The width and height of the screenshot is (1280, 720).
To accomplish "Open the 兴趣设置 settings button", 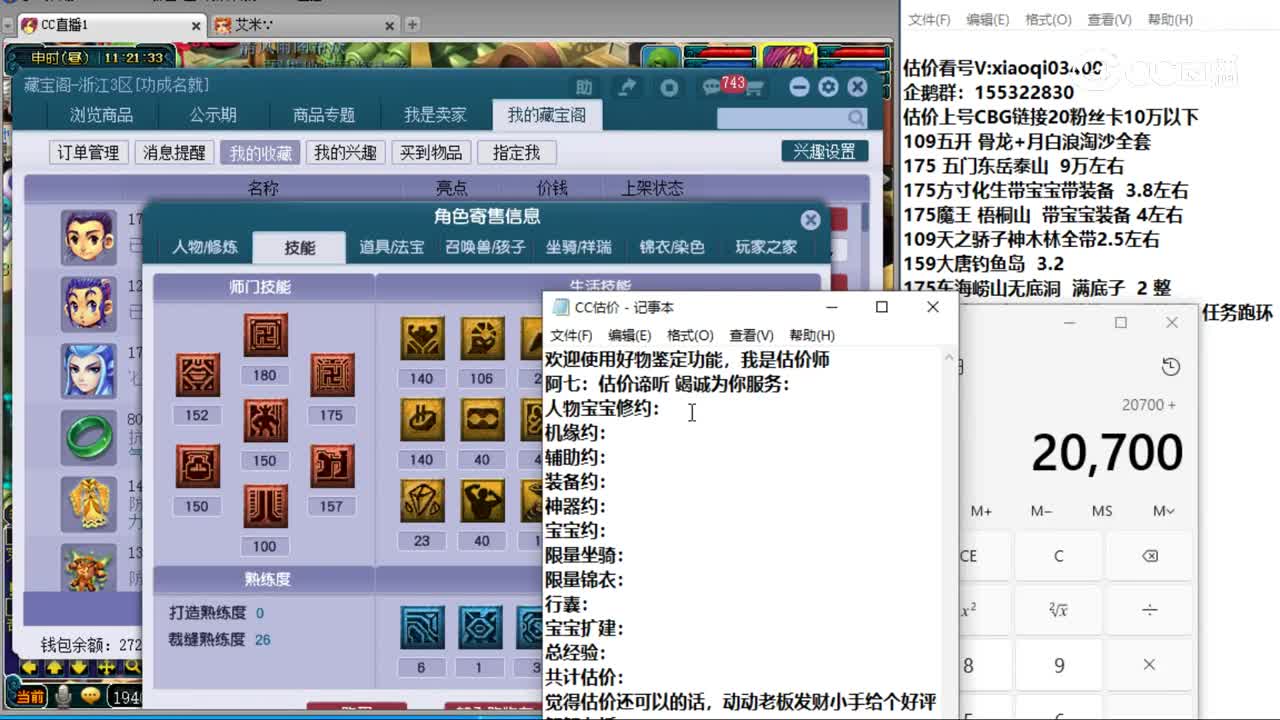I will click(824, 151).
